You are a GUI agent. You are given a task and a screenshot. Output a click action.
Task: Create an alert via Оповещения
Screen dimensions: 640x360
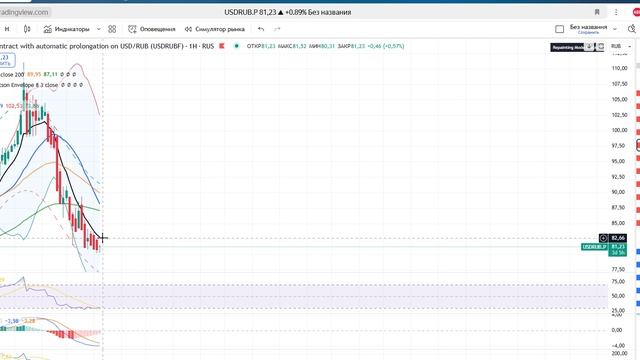pyautogui.click(x=151, y=29)
